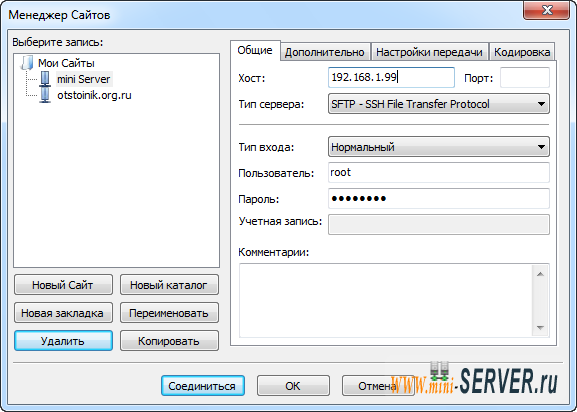Click the Новый каталог button

click(169, 285)
